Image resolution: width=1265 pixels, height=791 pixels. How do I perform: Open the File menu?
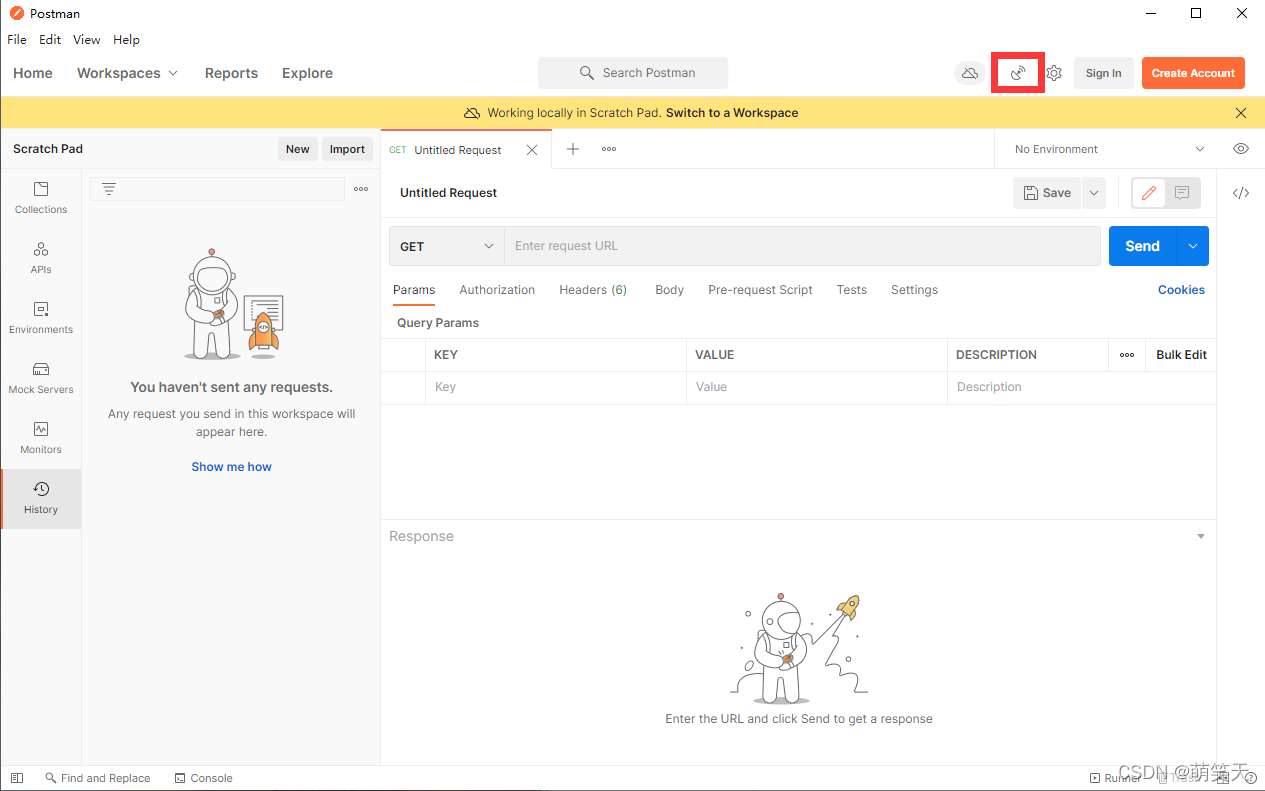[17, 40]
